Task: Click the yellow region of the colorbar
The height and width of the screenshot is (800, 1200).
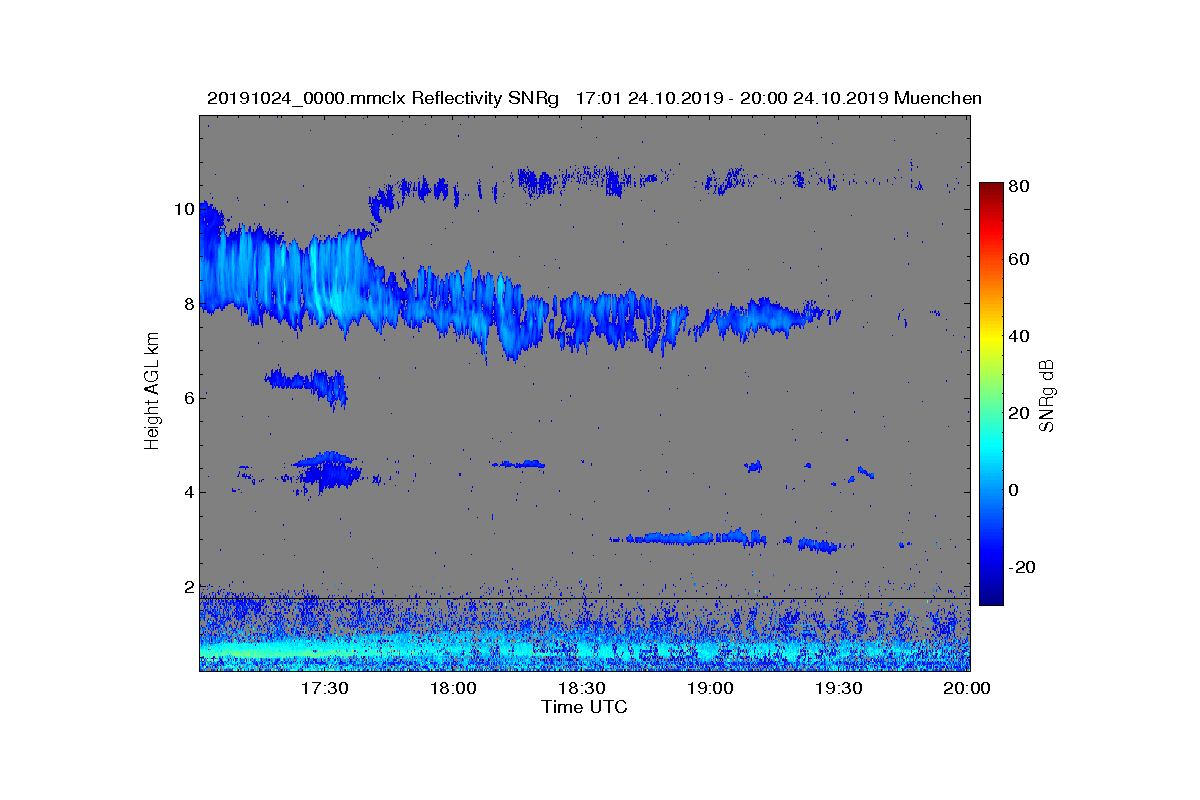Action: [x=991, y=340]
